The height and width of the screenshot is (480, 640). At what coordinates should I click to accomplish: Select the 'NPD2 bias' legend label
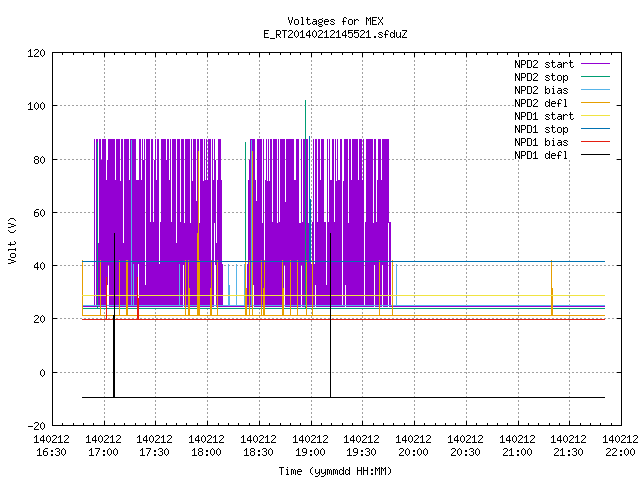point(541,90)
